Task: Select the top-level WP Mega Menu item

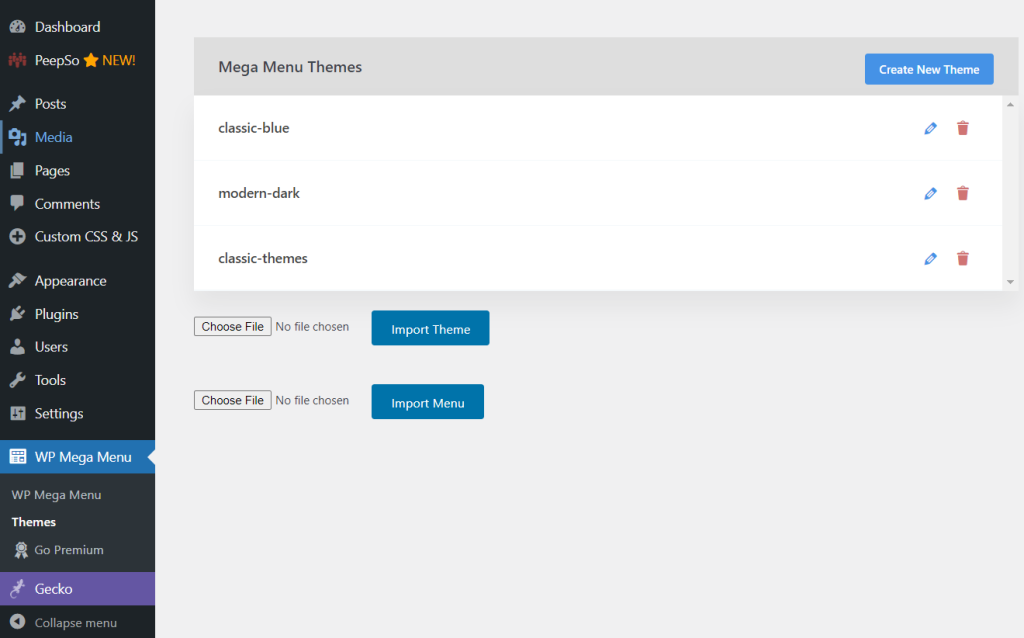Action: coord(78,457)
